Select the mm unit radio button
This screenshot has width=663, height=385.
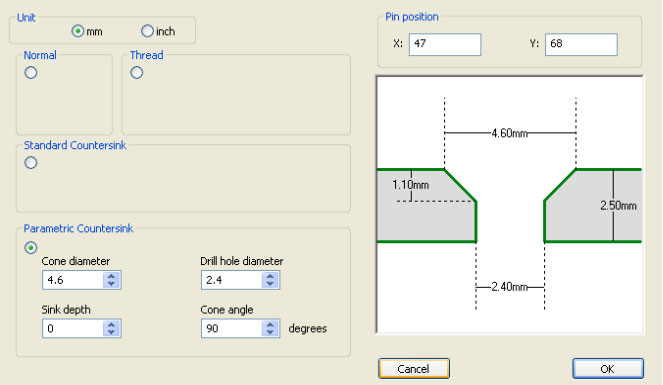coord(78,31)
